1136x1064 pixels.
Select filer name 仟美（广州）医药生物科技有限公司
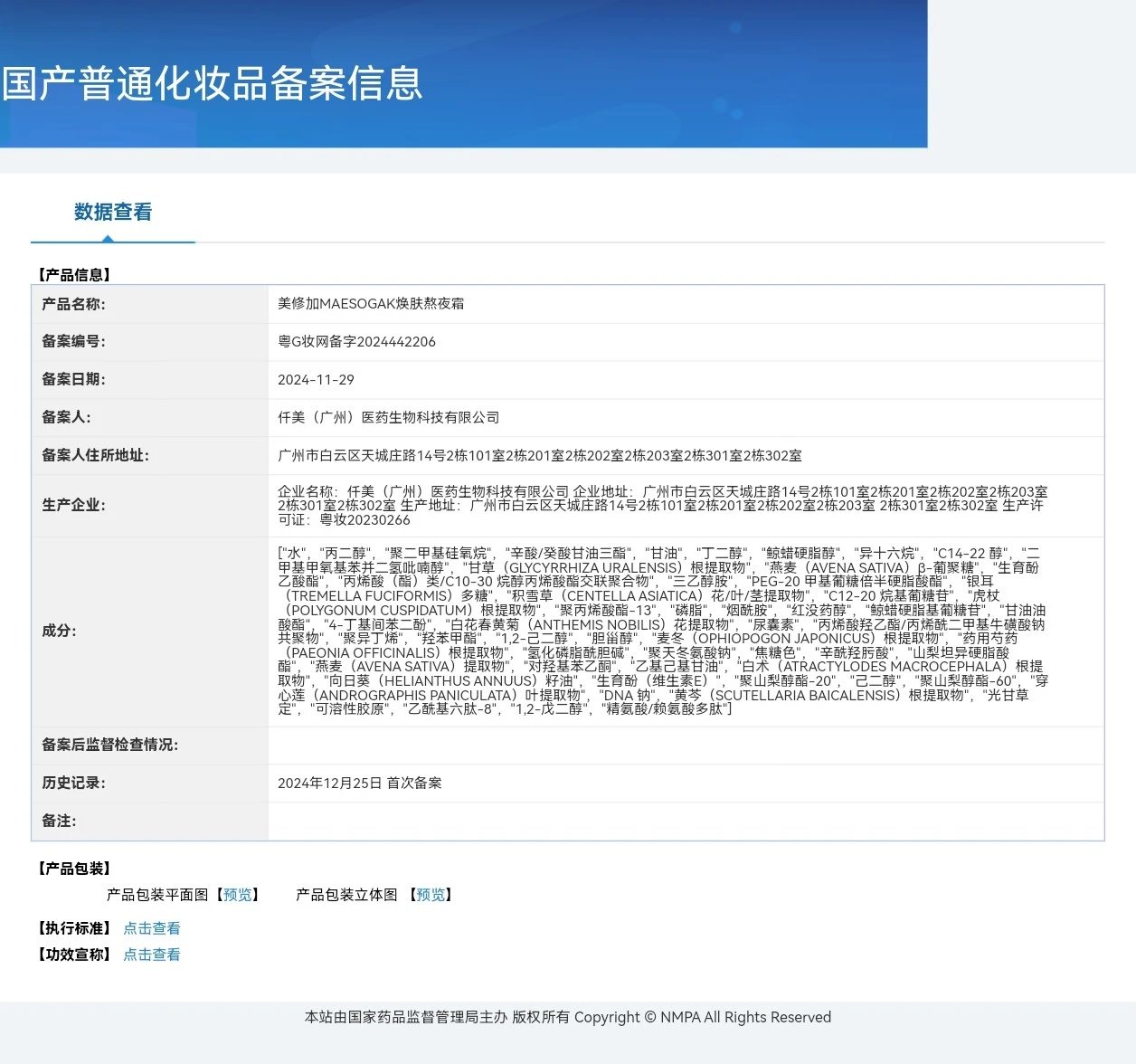(x=389, y=418)
